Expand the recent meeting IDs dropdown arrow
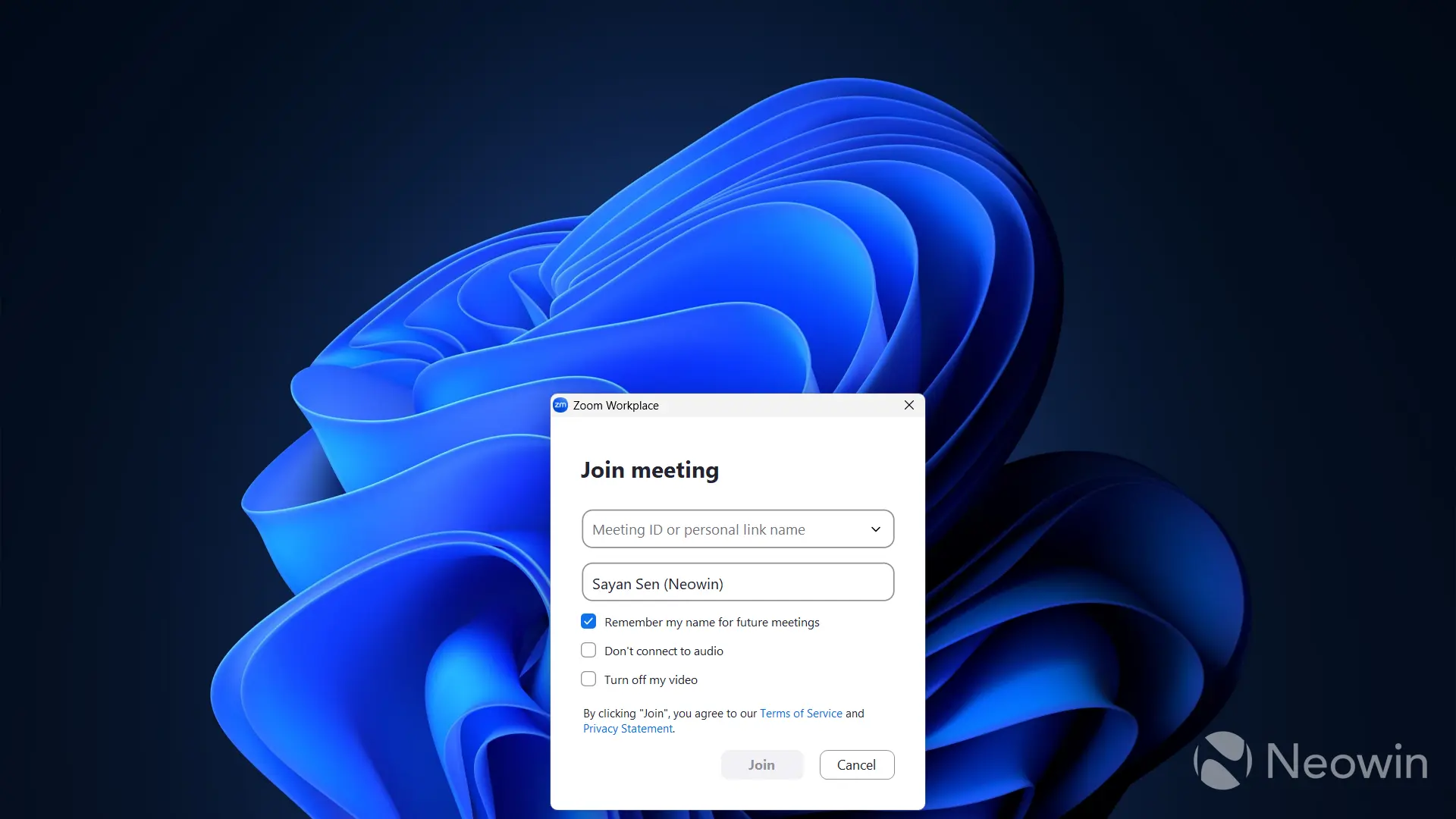Screen dimensions: 1456x819 875,529
